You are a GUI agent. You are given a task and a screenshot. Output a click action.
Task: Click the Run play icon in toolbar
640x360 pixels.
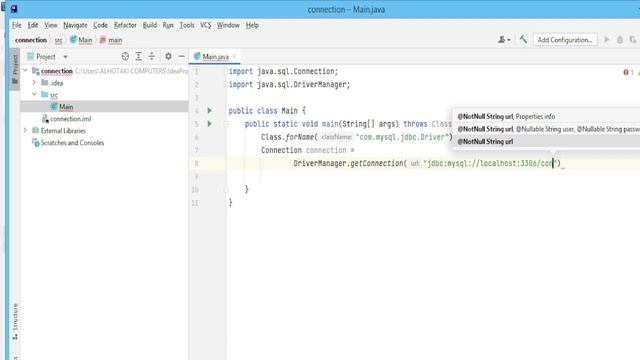point(607,40)
